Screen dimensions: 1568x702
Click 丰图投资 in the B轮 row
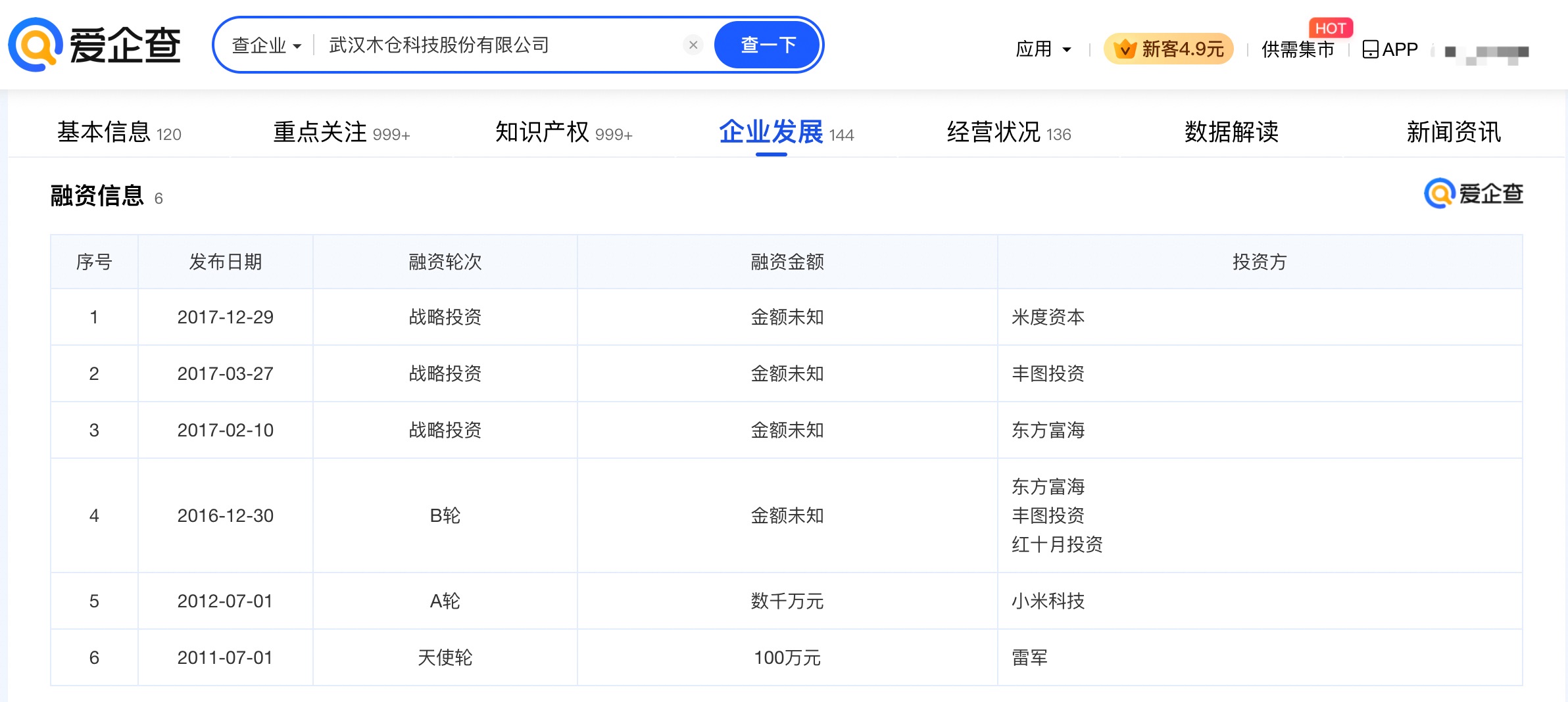1048,515
